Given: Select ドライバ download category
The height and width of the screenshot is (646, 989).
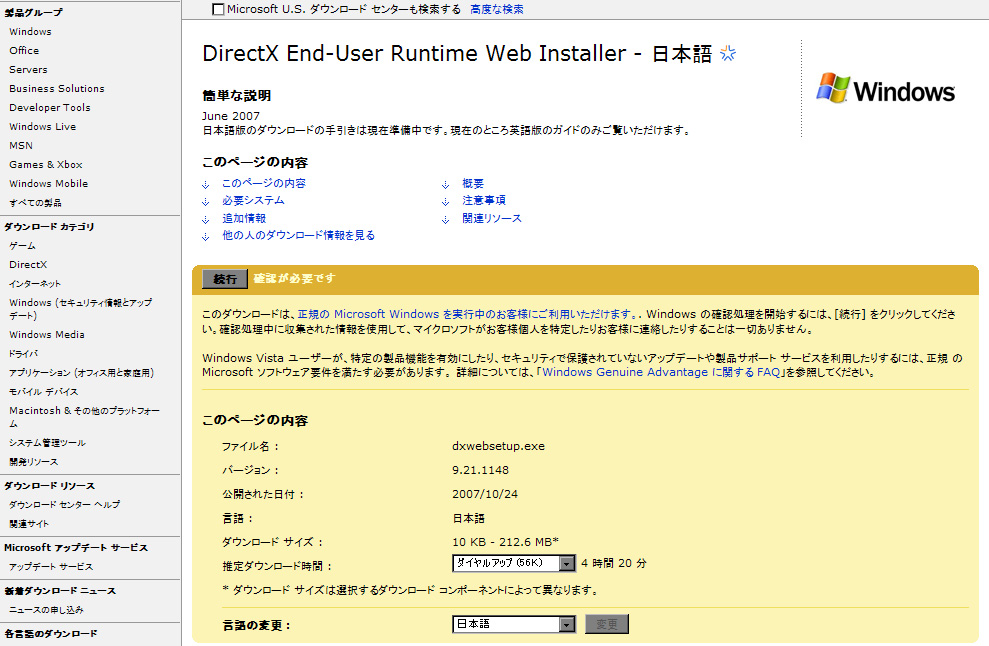Looking at the screenshot, I should click(x=23, y=354).
